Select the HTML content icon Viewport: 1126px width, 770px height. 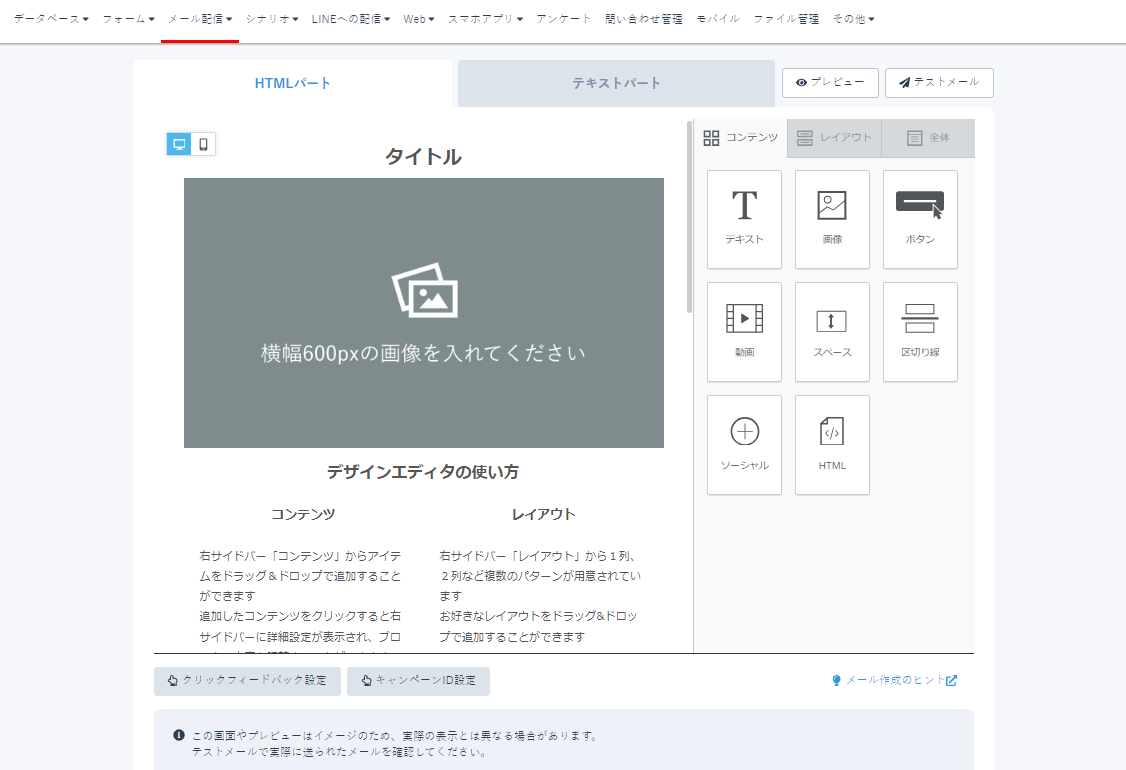832,444
